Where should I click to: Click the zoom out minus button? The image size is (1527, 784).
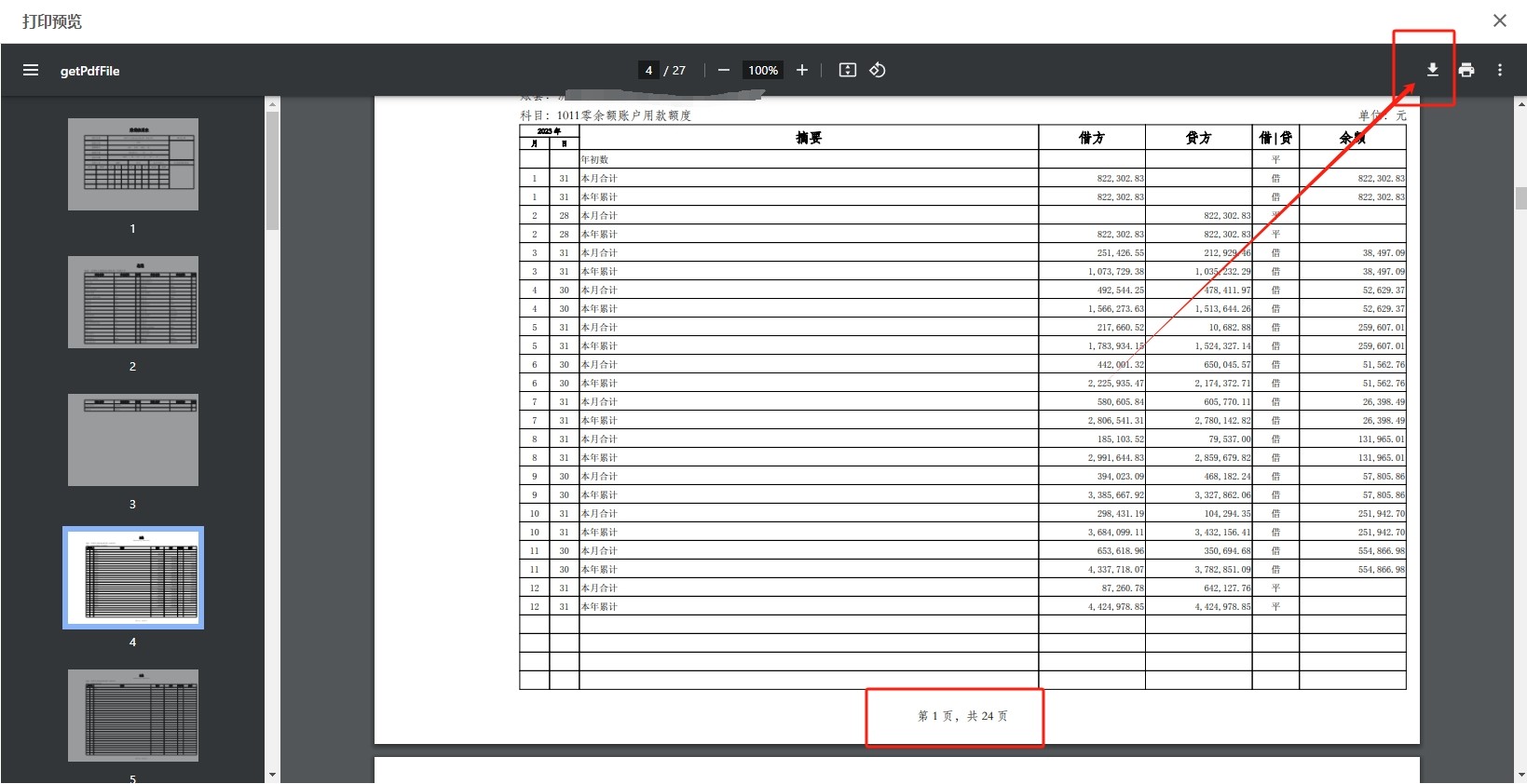[x=724, y=70]
